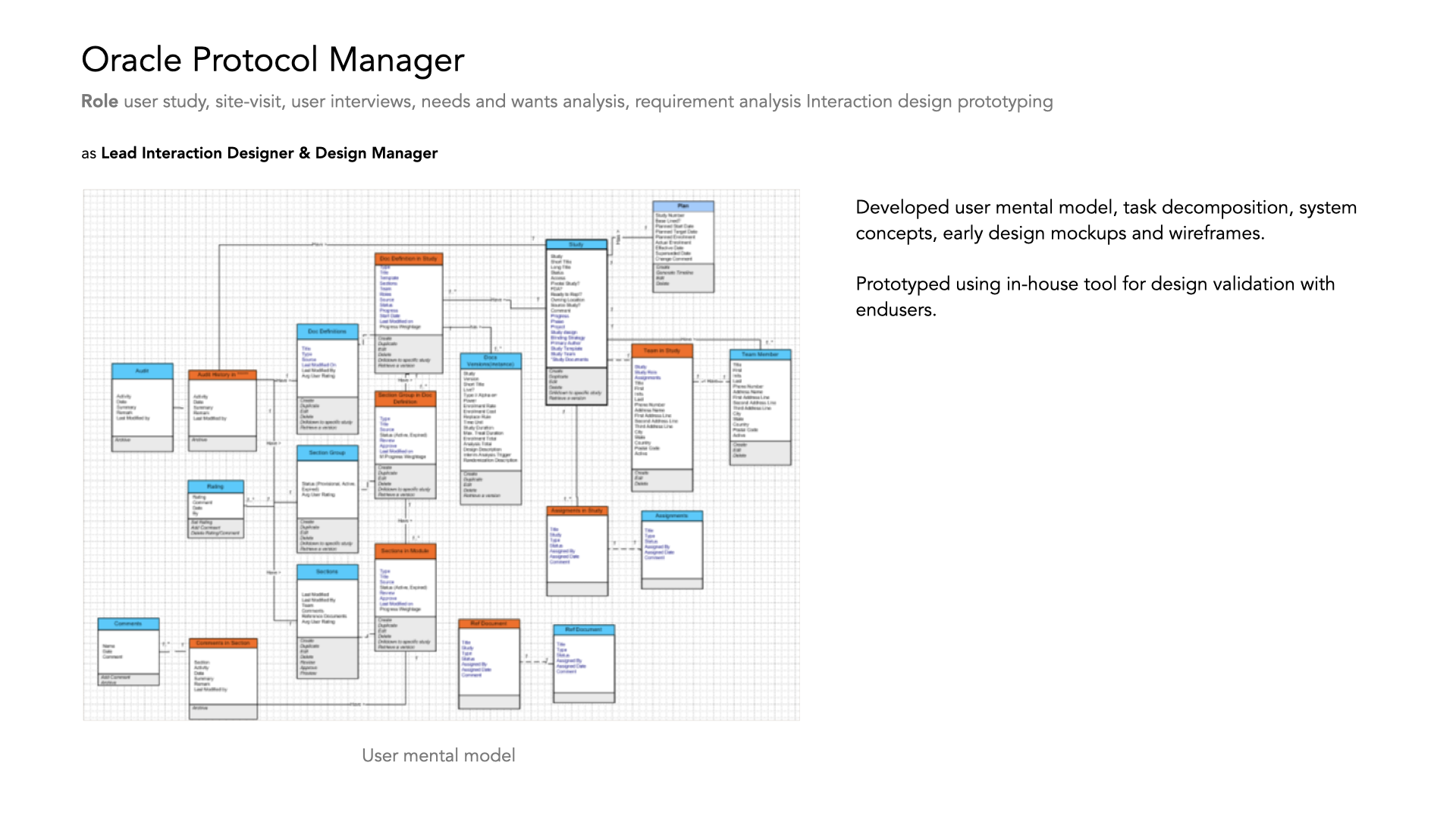Click the bold Role label
The width and height of the screenshot is (1456, 819).
99,102
